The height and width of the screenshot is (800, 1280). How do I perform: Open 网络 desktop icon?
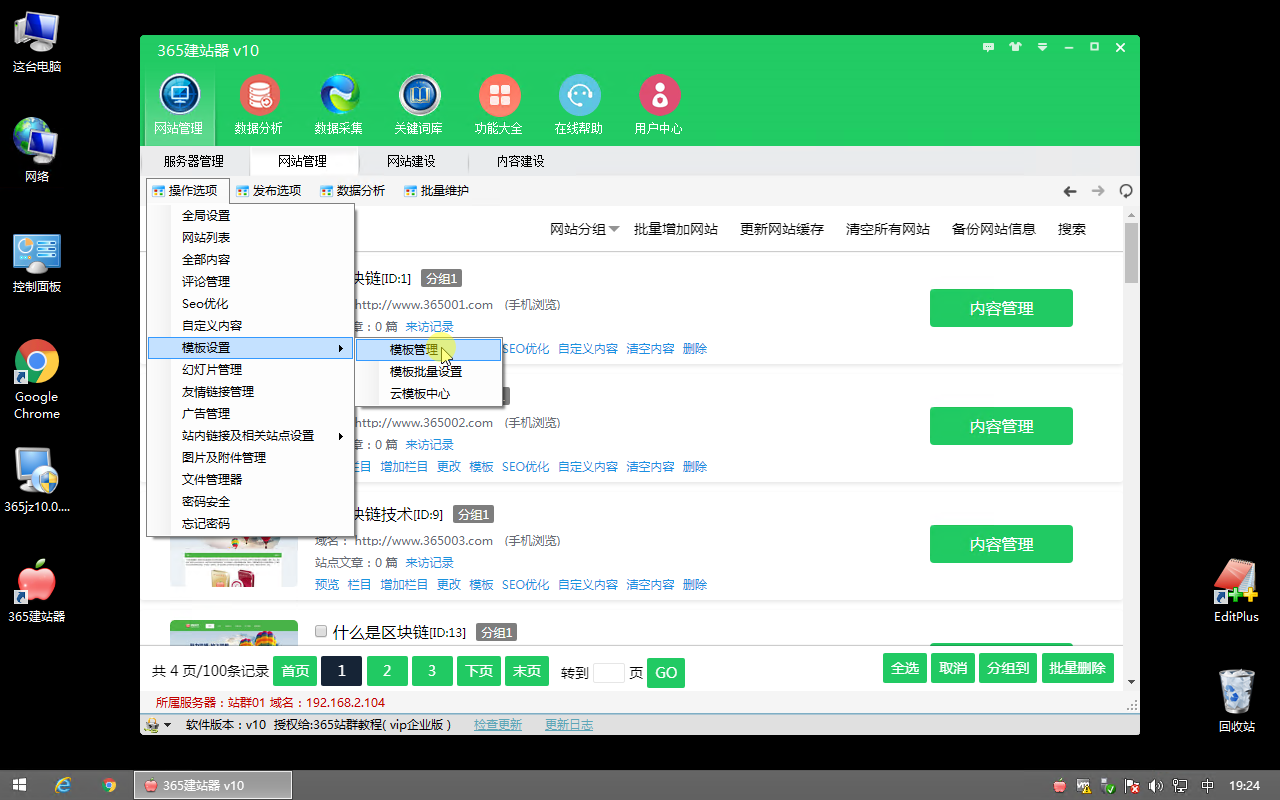[x=37, y=150]
